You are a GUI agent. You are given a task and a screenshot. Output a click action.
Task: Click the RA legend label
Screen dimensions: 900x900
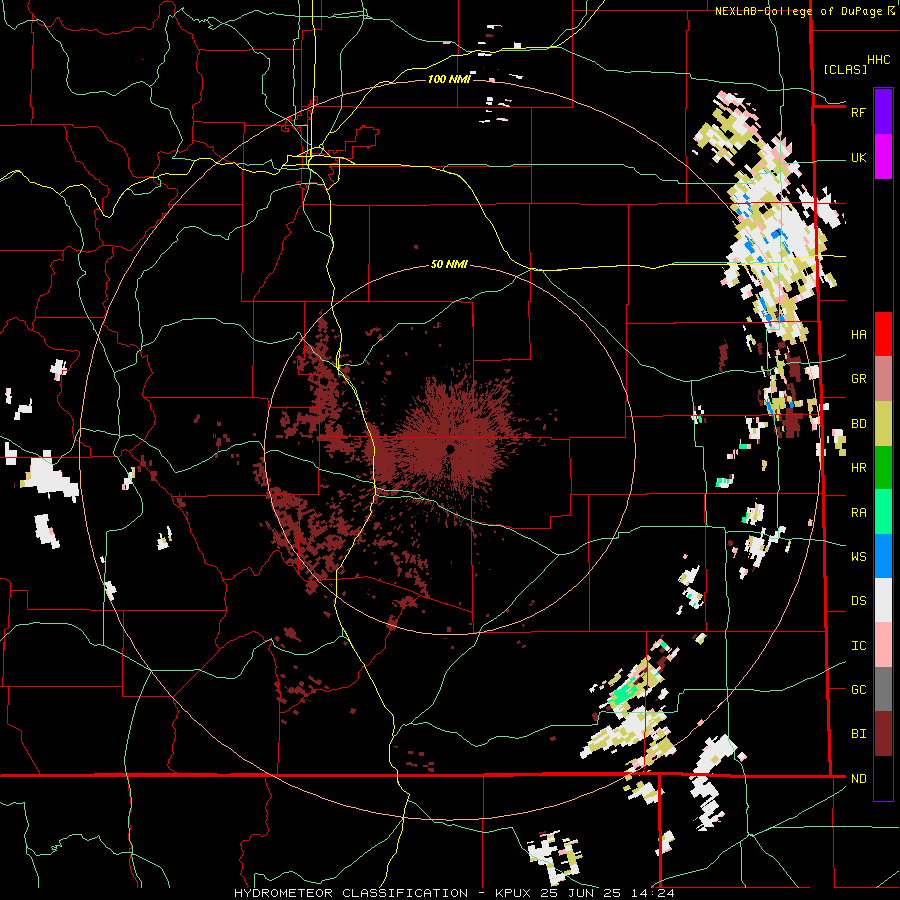point(858,512)
